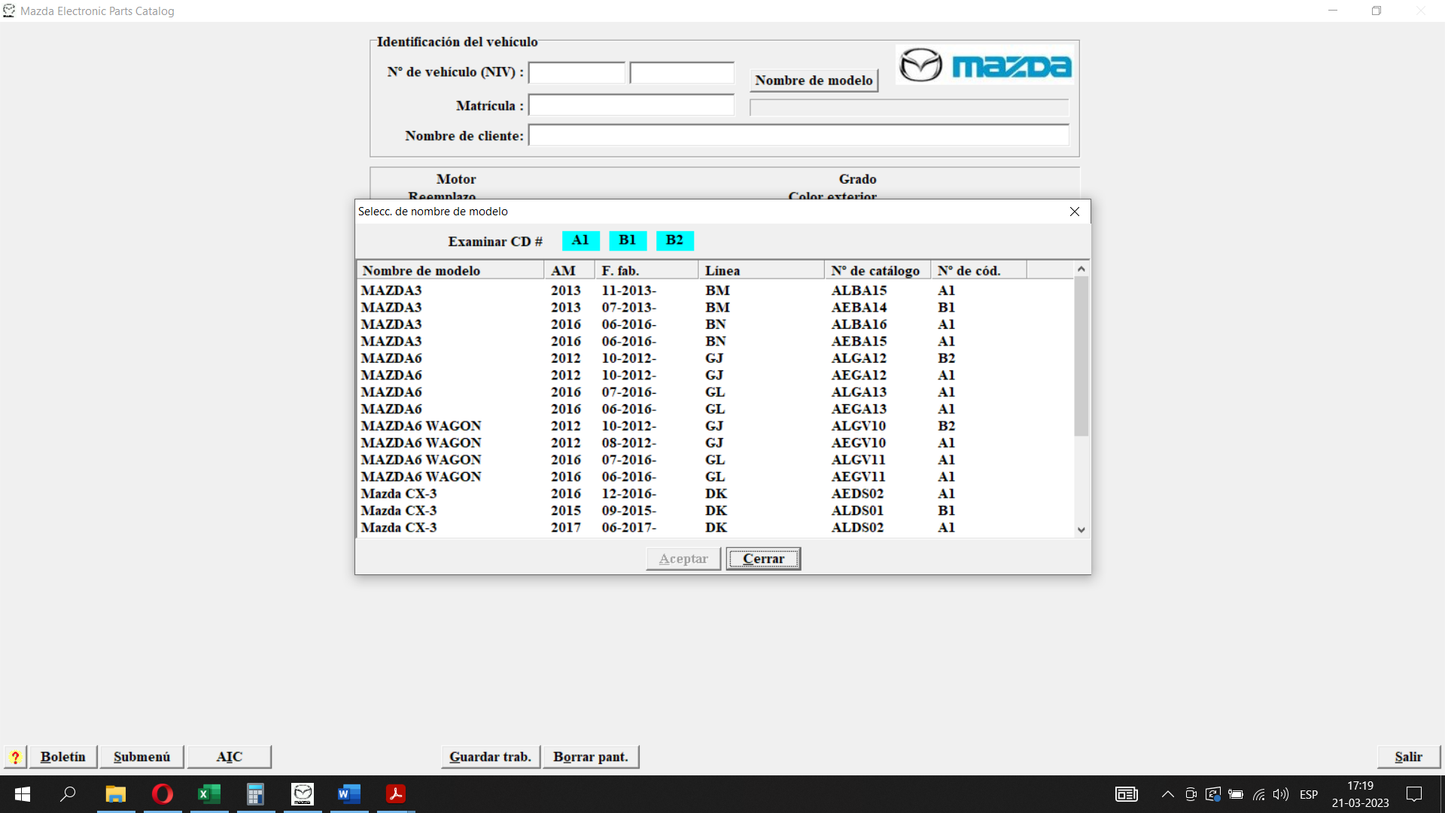Open notification center icon

point(1414,794)
